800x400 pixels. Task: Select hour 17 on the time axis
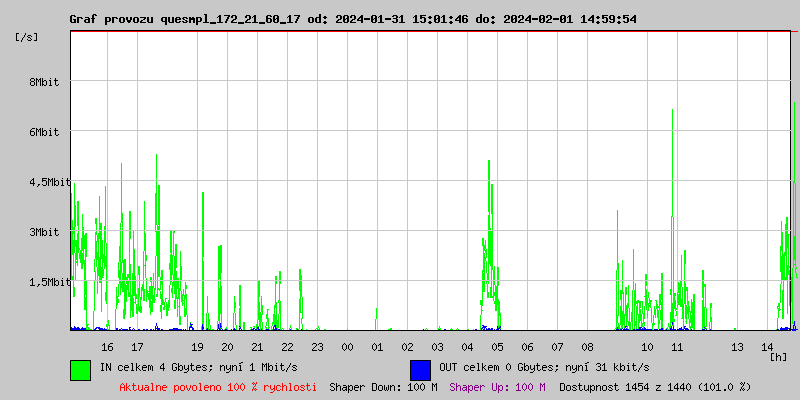(137, 347)
